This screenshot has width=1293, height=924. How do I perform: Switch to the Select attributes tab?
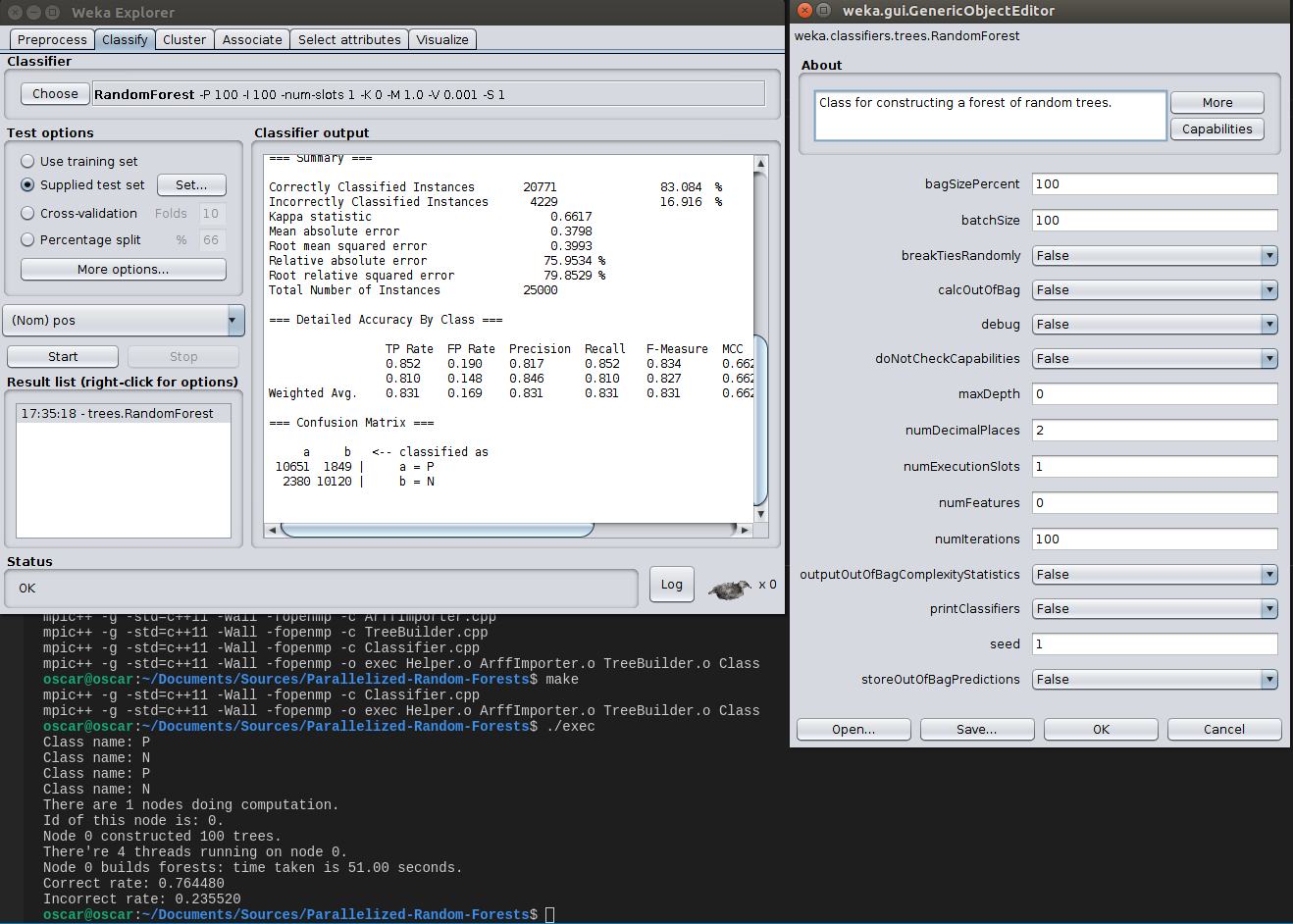pos(349,39)
